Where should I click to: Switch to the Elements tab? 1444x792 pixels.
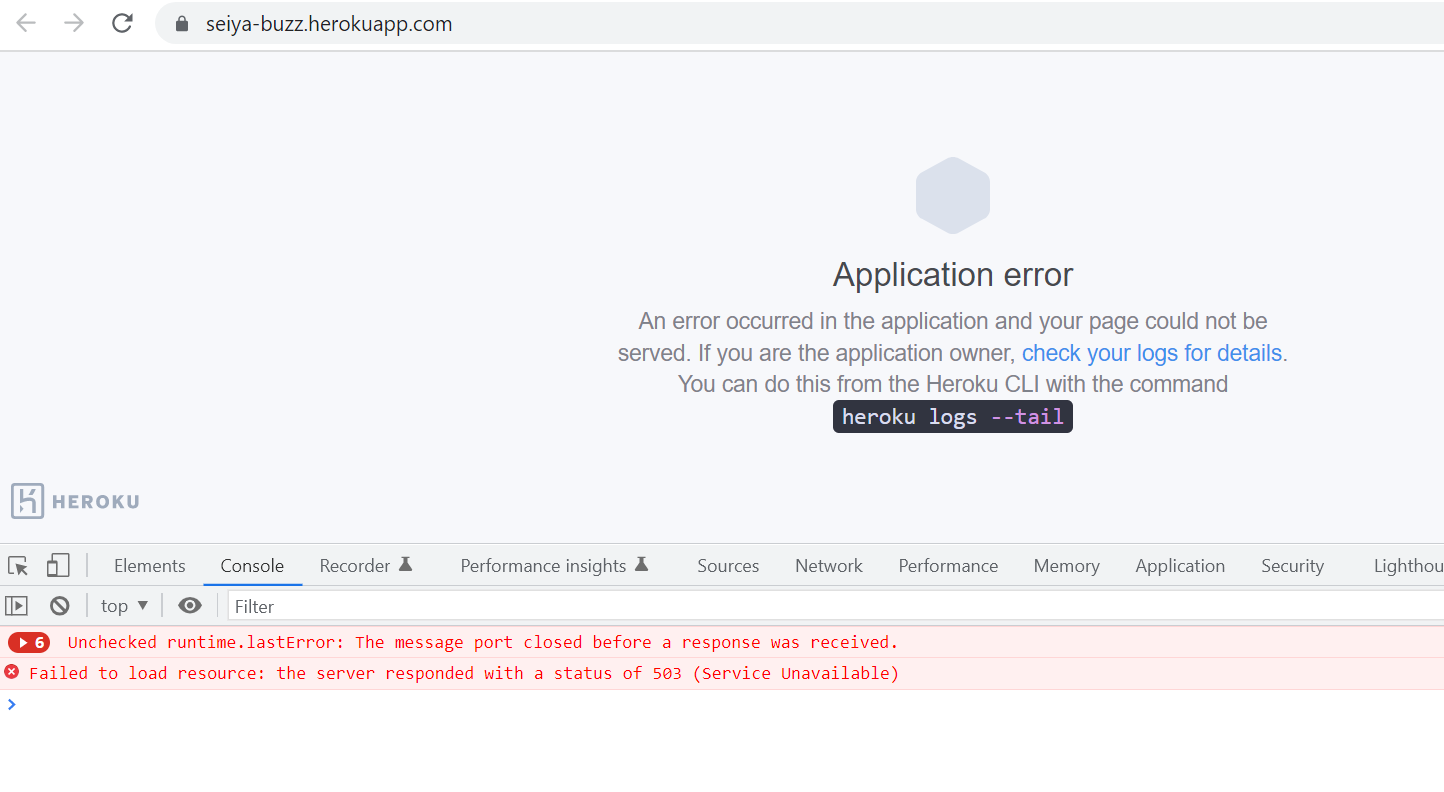pos(150,566)
